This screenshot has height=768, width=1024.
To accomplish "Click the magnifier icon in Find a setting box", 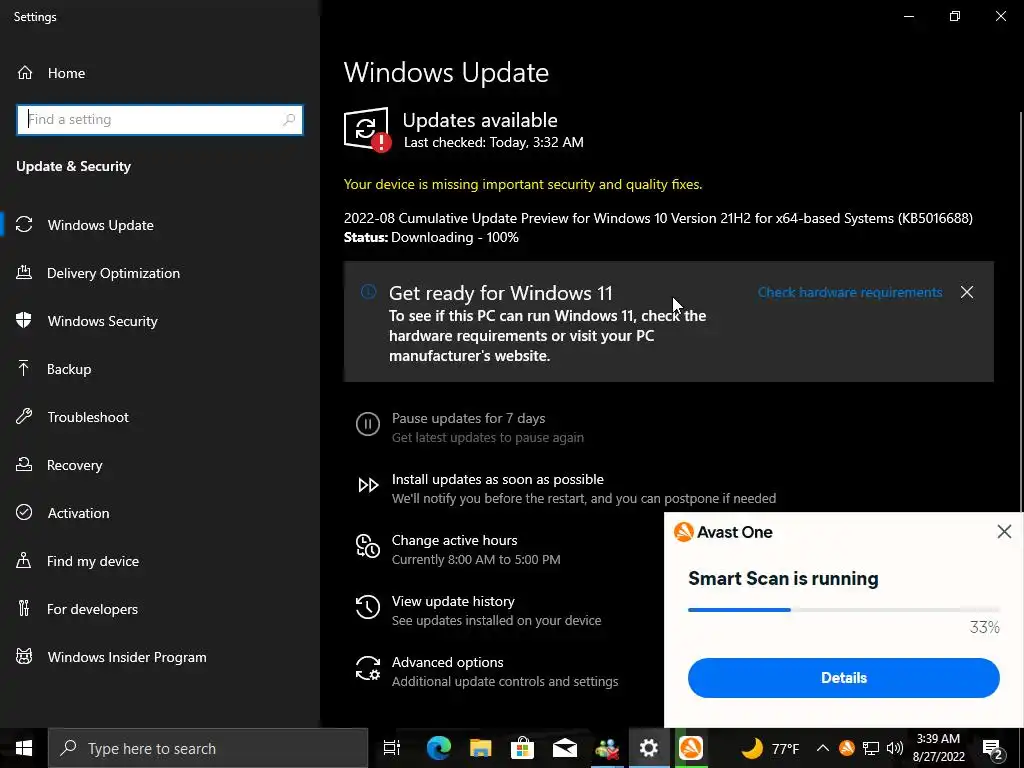I will pos(289,120).
